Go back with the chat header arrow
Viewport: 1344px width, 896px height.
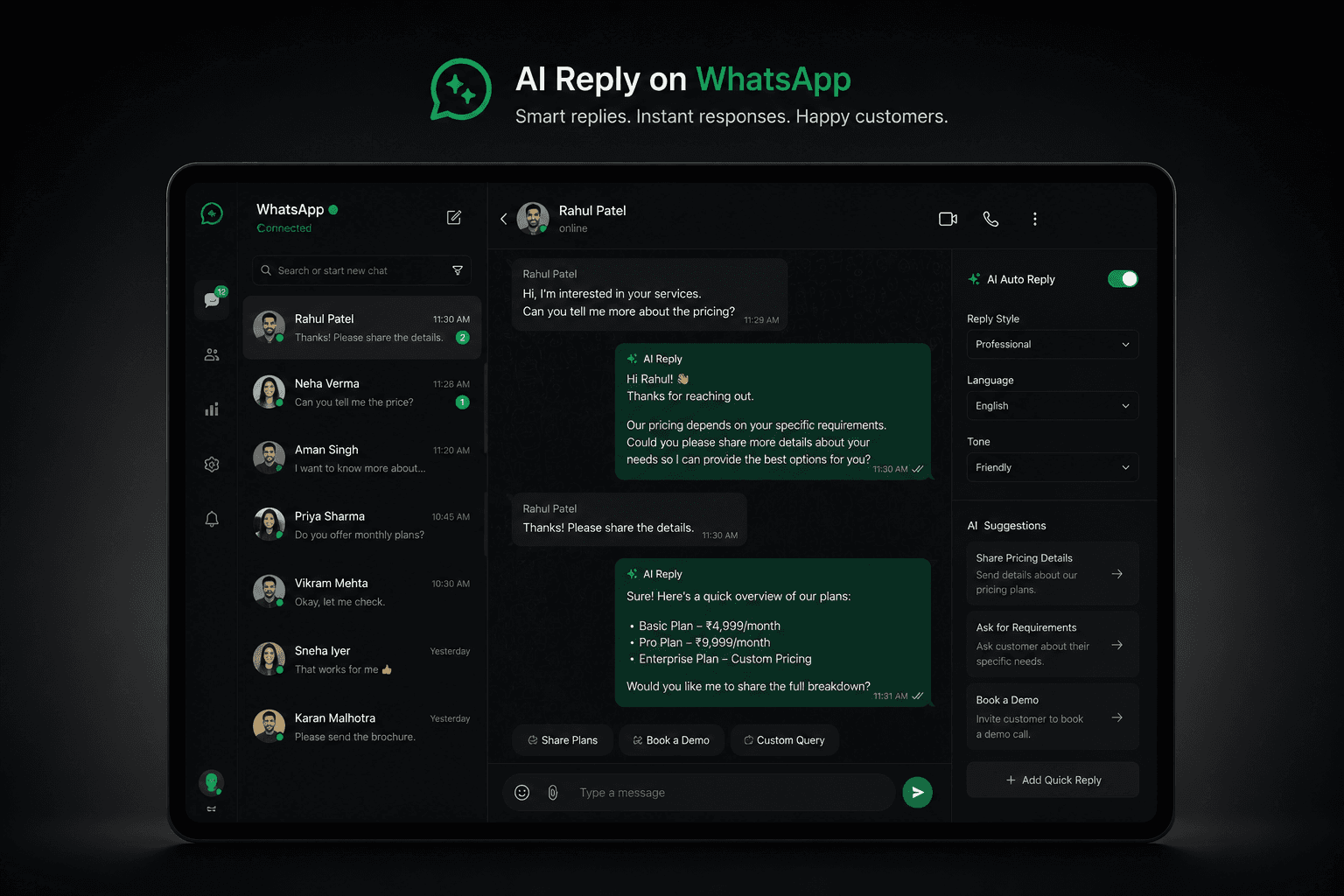click(503, 219)
